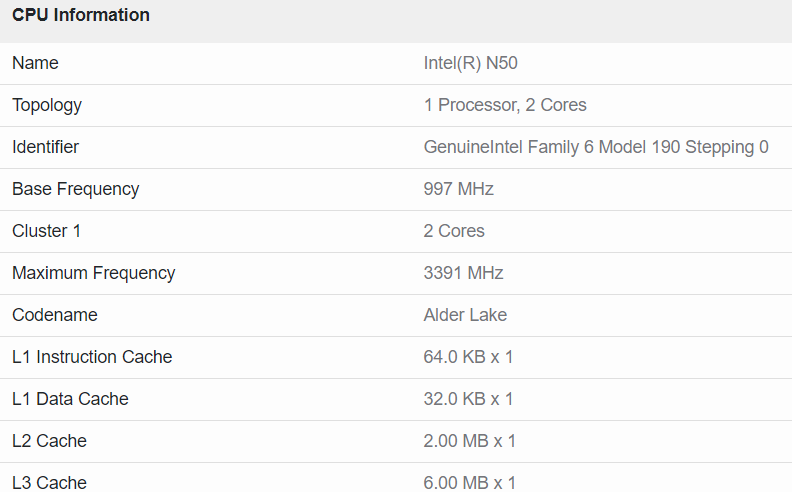Screen dimensions: 792x492
Task: Click the Alder Lake codename value
Action: pos(465,315)
